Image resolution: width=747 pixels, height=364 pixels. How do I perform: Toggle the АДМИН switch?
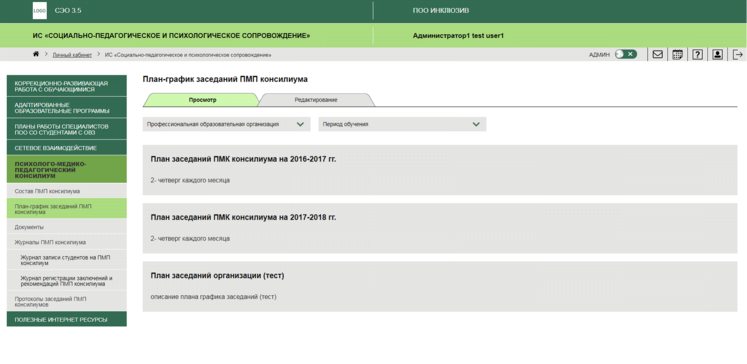pyautogui.click(x=626, y=54)
